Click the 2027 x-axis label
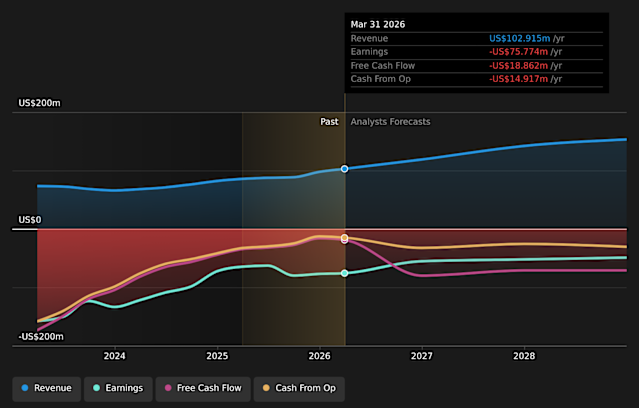The width and height of the screenshot is (639, 408). (422, 356)
